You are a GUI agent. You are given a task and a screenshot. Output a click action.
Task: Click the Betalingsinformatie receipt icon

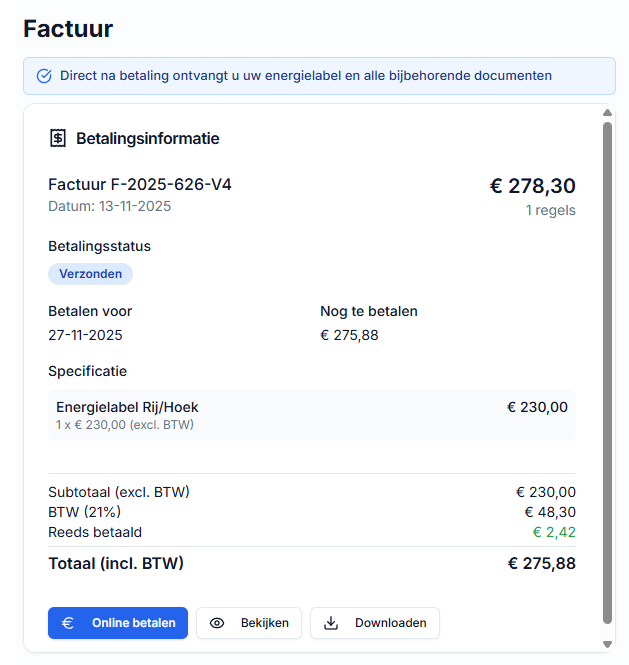58,138
